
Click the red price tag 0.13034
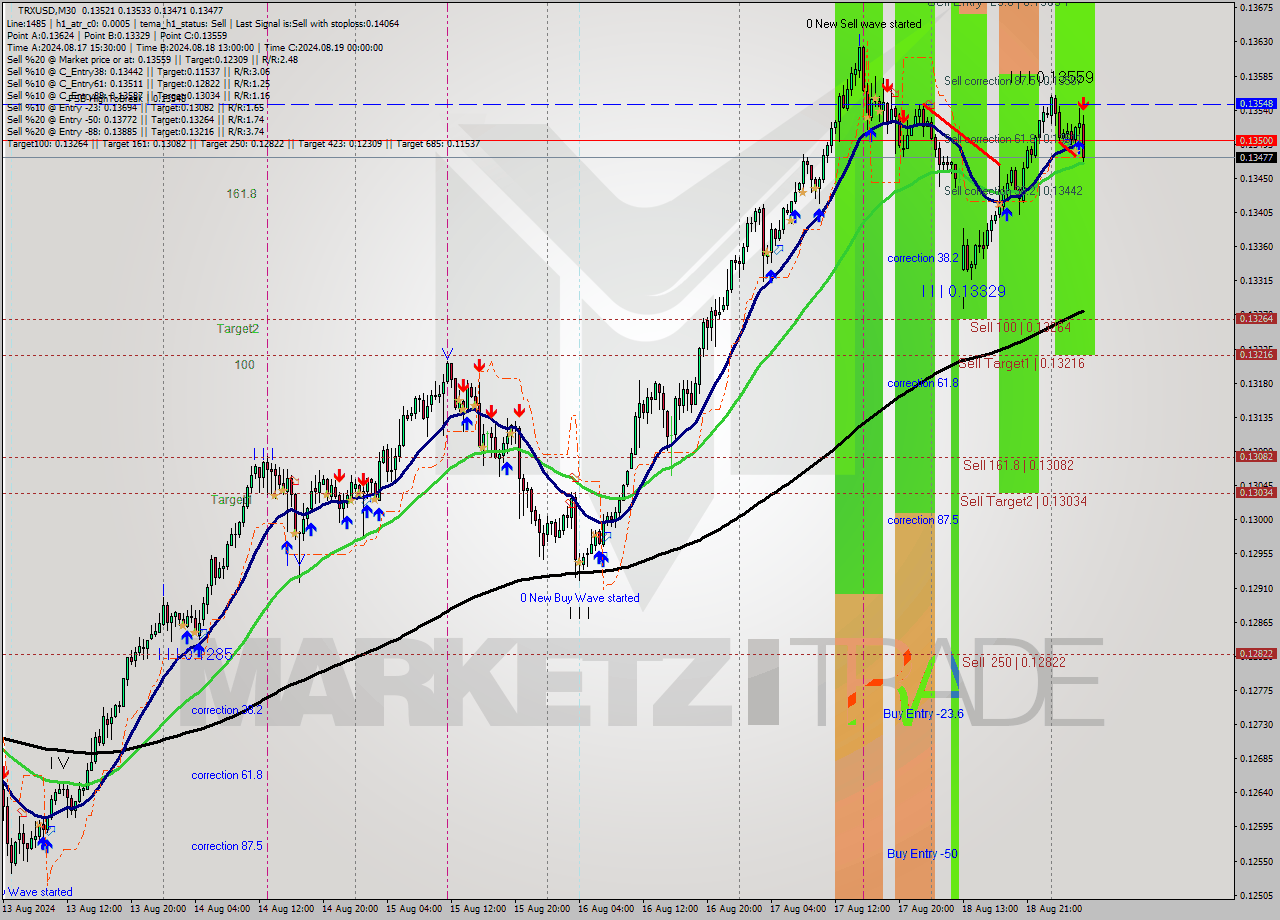coord(1256,492)
